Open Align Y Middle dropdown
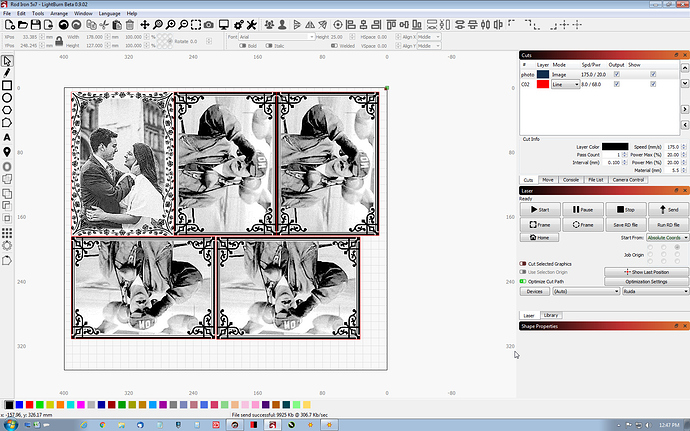 tap(429, 46)
